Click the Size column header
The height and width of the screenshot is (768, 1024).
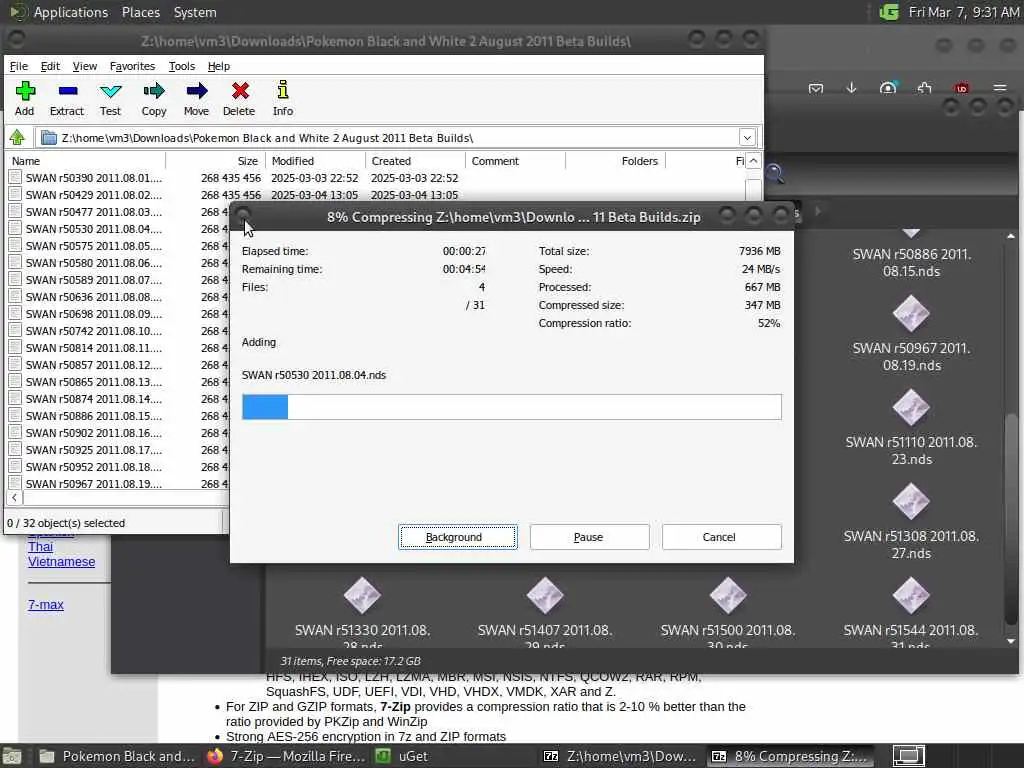(x=216, y=161)
